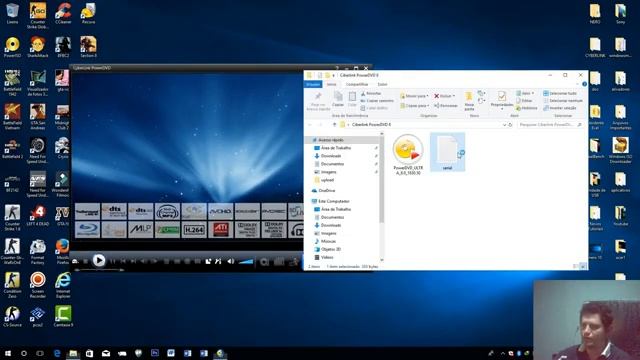Switch to the Exibir ribbon tab
640x360 pixels.
tap(382, 84)
